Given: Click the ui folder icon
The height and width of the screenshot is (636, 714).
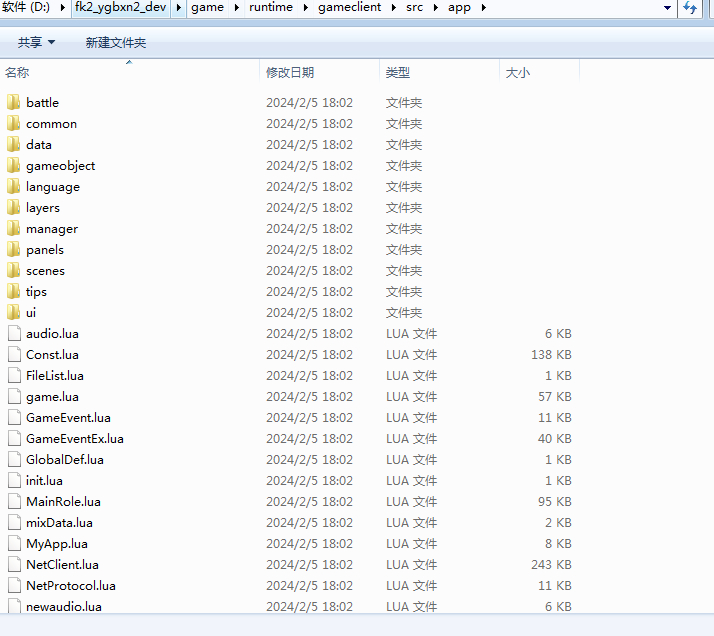Looking at the screenshot, I should click(x=13, y=312).
